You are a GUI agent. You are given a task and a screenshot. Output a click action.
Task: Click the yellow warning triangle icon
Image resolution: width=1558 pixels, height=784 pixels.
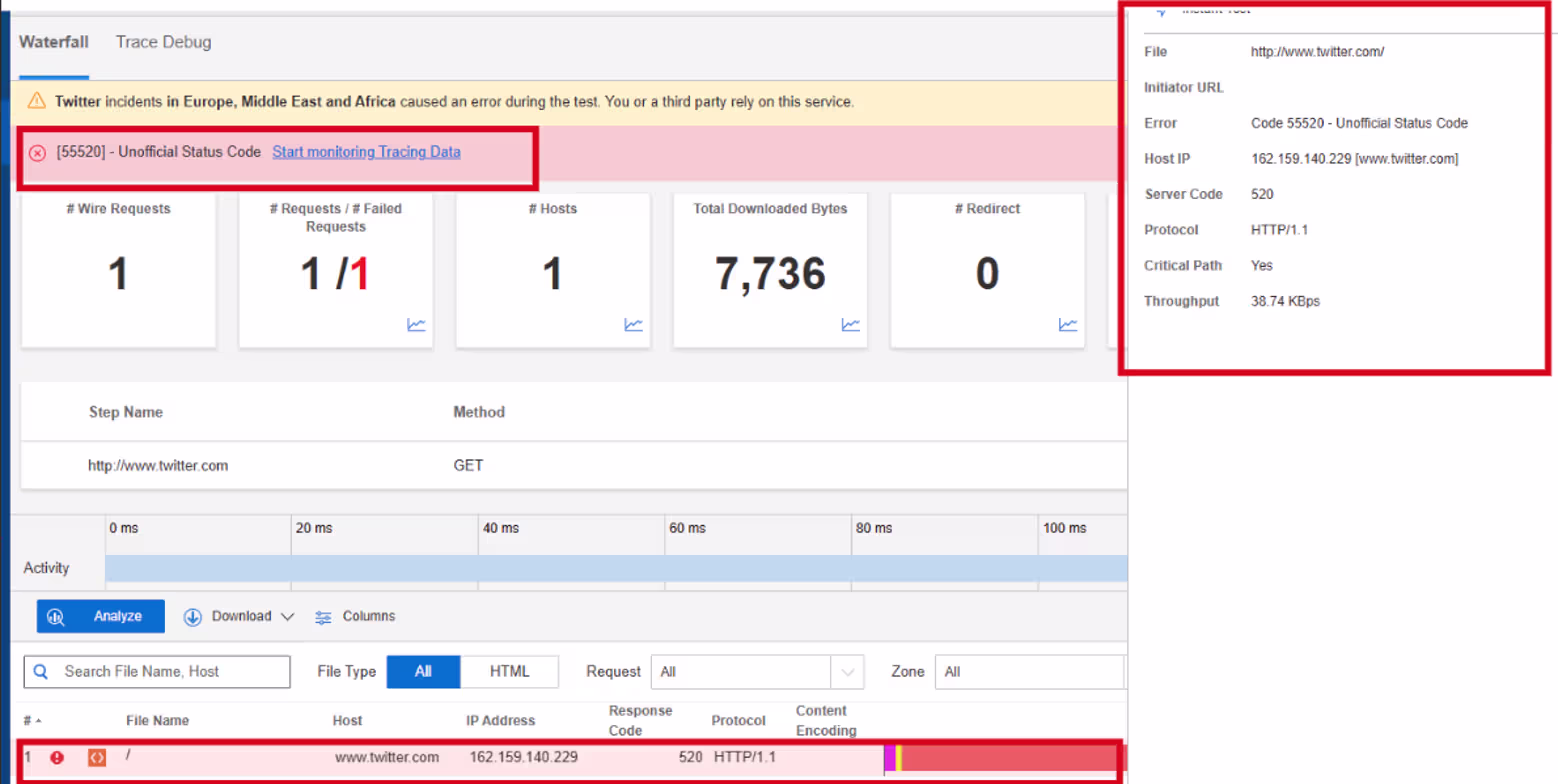pyautogui.click(x=37, y=101)
